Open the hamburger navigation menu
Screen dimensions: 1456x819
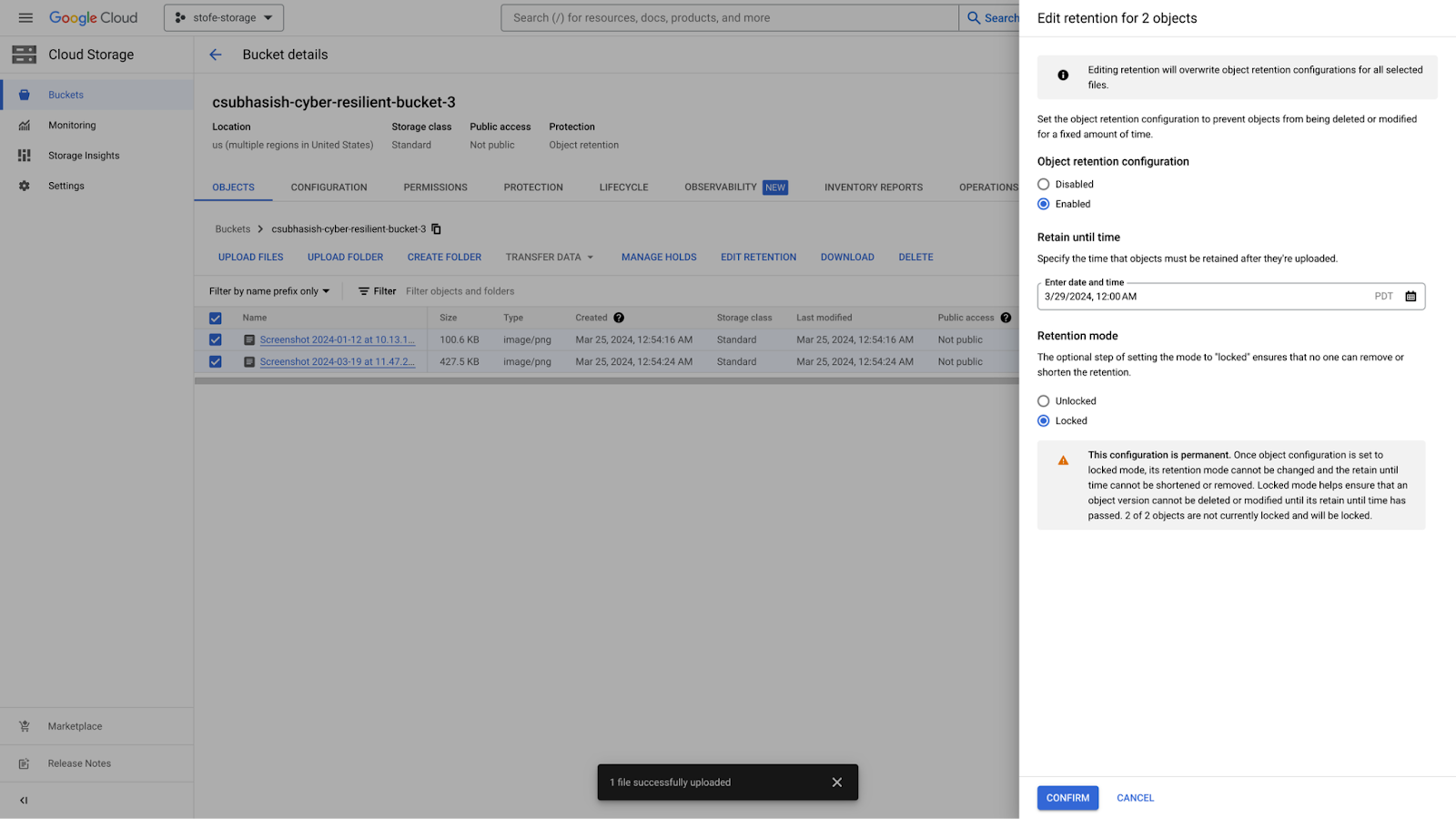pyautogui.click(x=25, y=17)
